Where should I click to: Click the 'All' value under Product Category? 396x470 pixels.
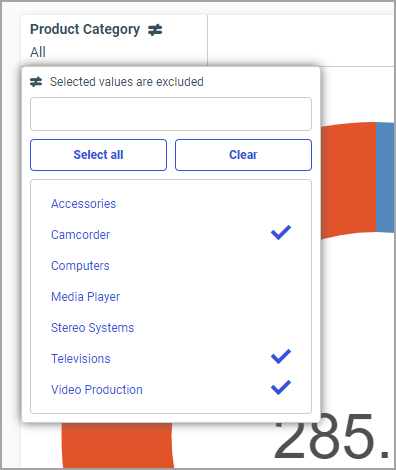tap(38, 52)
